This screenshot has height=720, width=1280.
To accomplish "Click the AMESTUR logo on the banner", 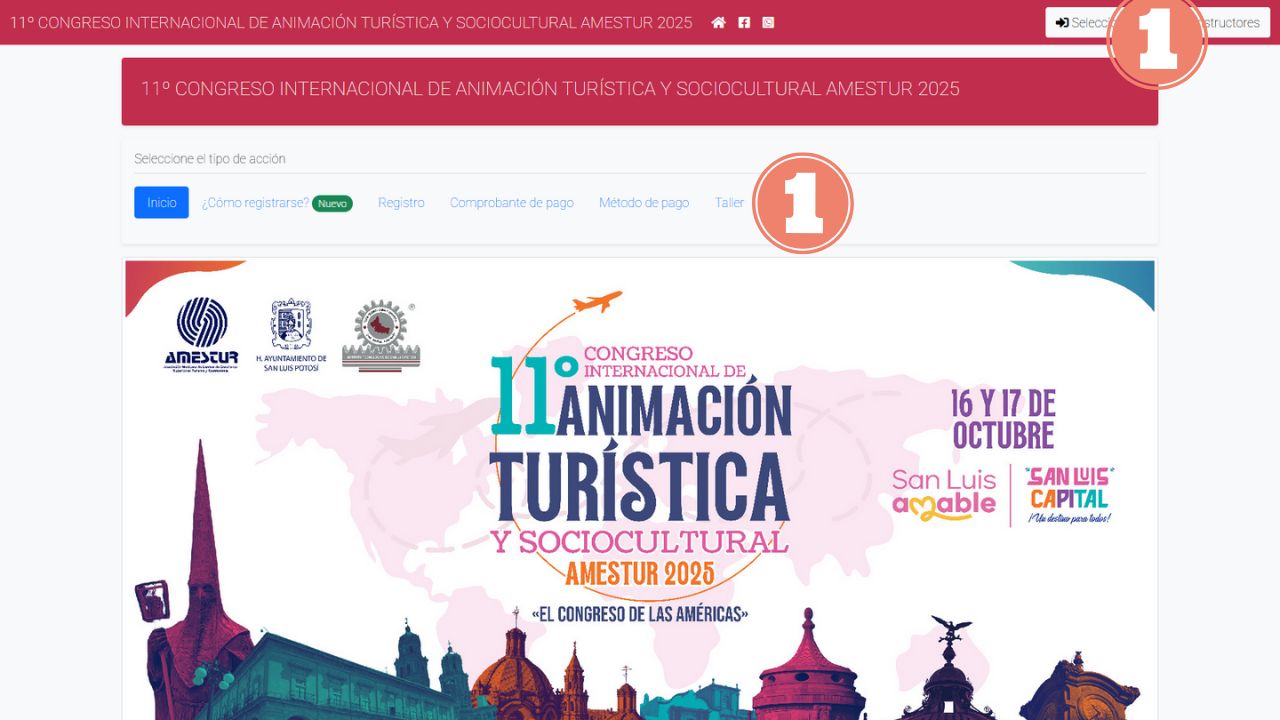I will (x=201, y=334).
